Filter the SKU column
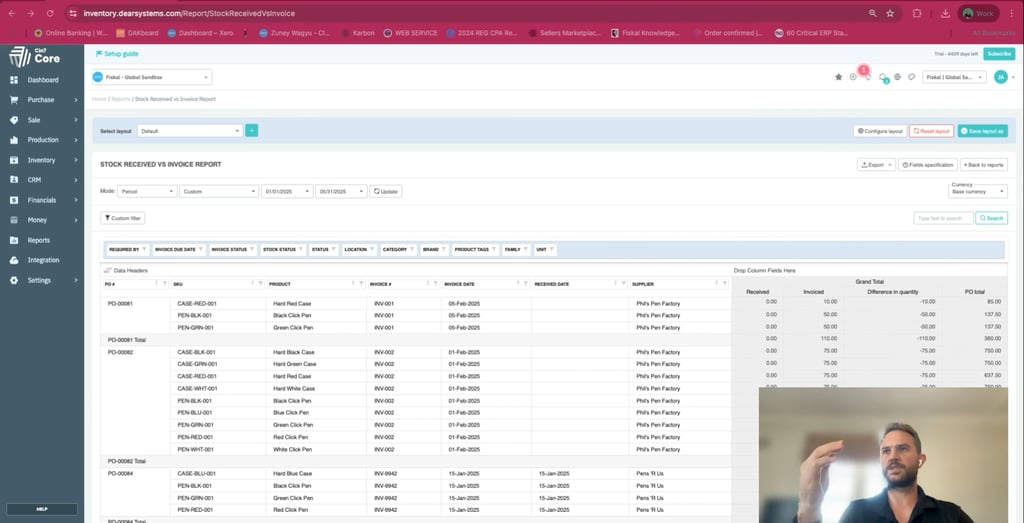The width and height of the screenshot is (1024, 523). [261, 284]
